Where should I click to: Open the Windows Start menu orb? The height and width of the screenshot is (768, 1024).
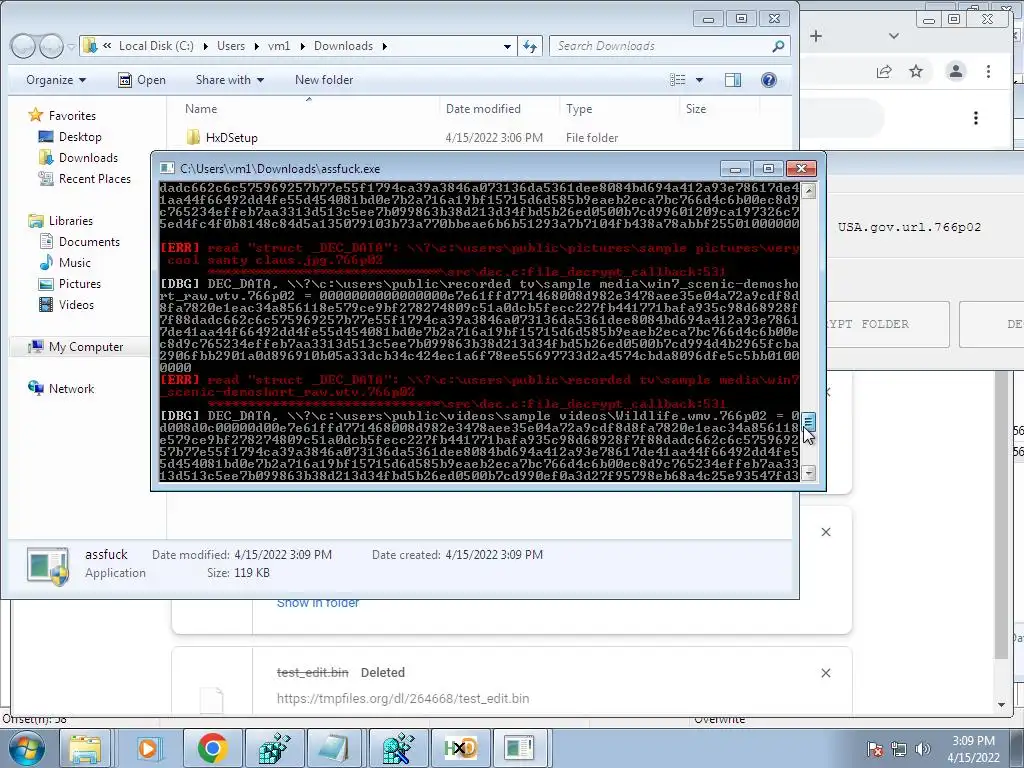(25, 748)
